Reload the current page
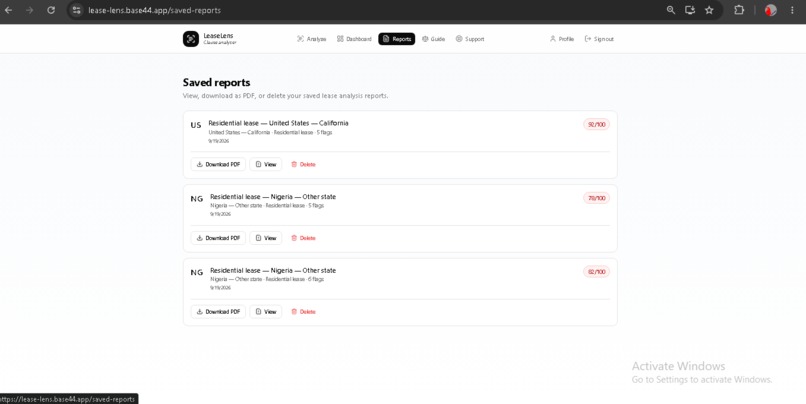This screenshot has width=806, height=404. point(51,10)
